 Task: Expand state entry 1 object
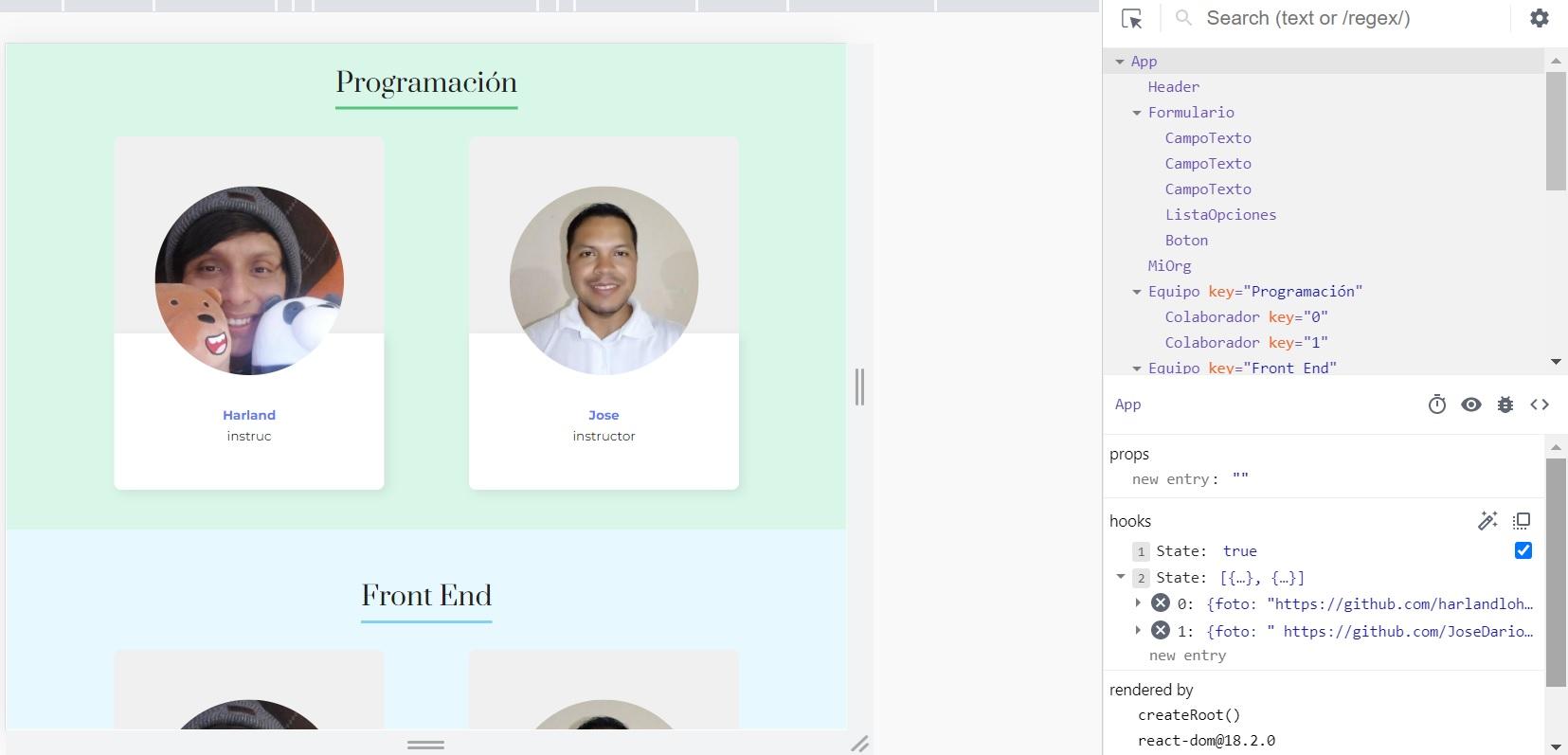coord(1138,630)
